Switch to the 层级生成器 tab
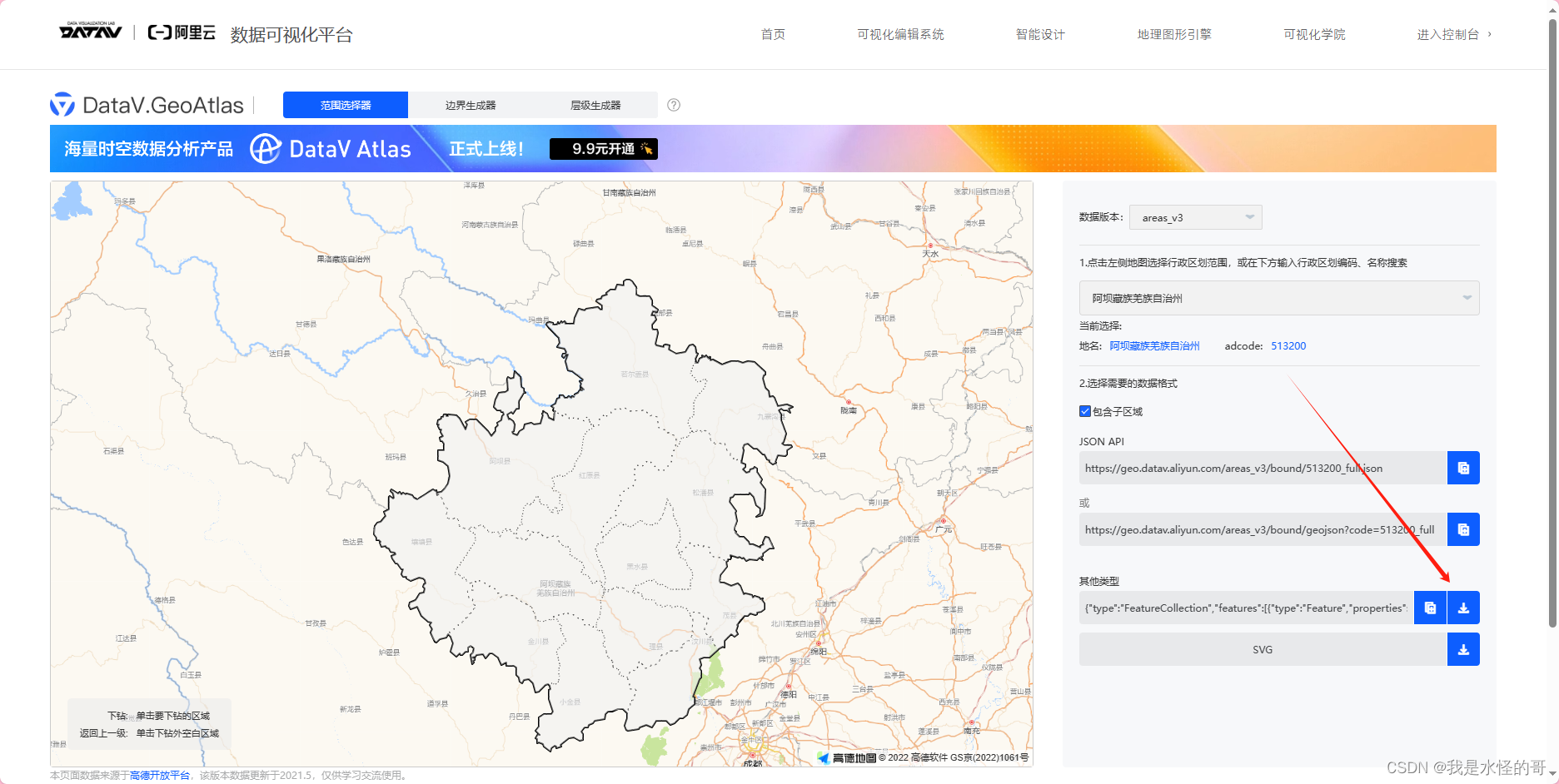Viewport: 1559px width, 784px height. point(595,105)
